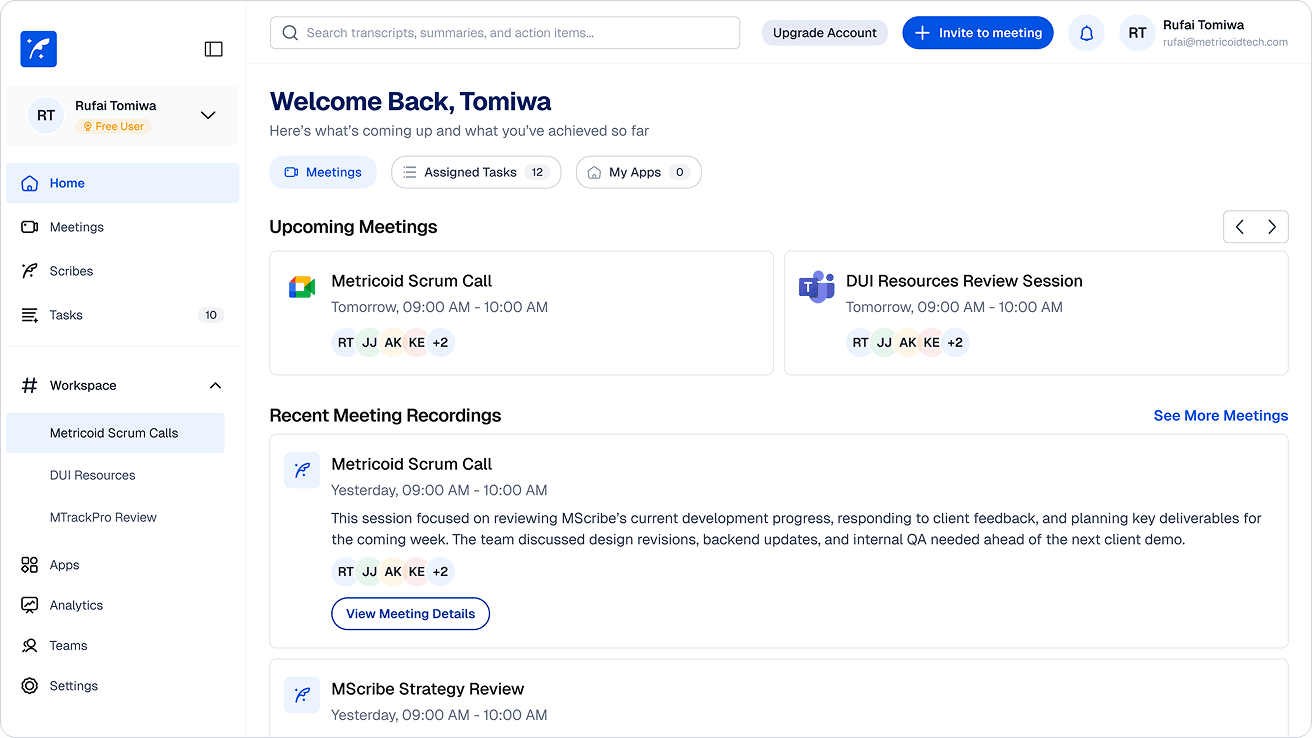Open the notifications bell
Image resolution: width=1312 pixels, height=738 pixels.
click(x=1086, y=33)
